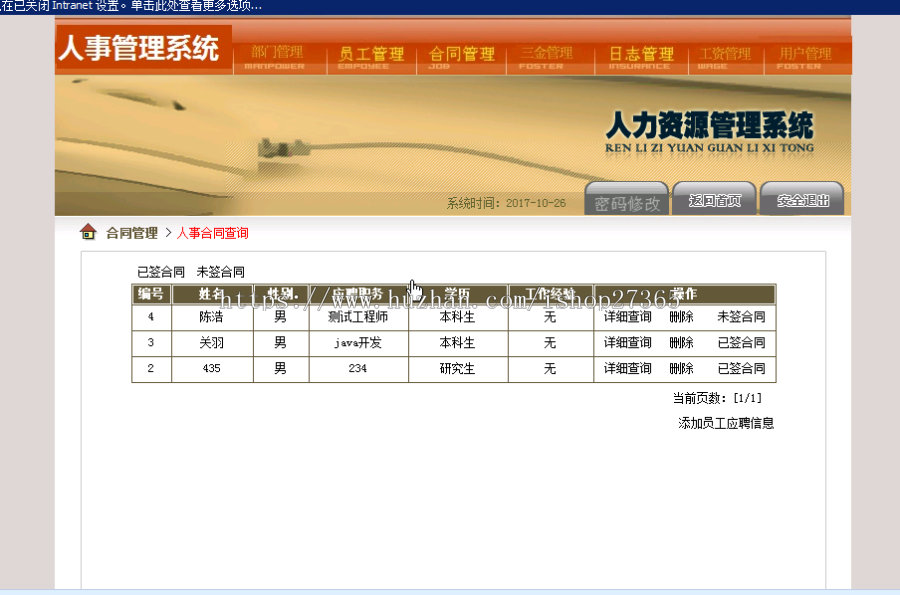Click 添加员工应聘信息 link
The image size is (900, 595).
(x=726, y=423)
